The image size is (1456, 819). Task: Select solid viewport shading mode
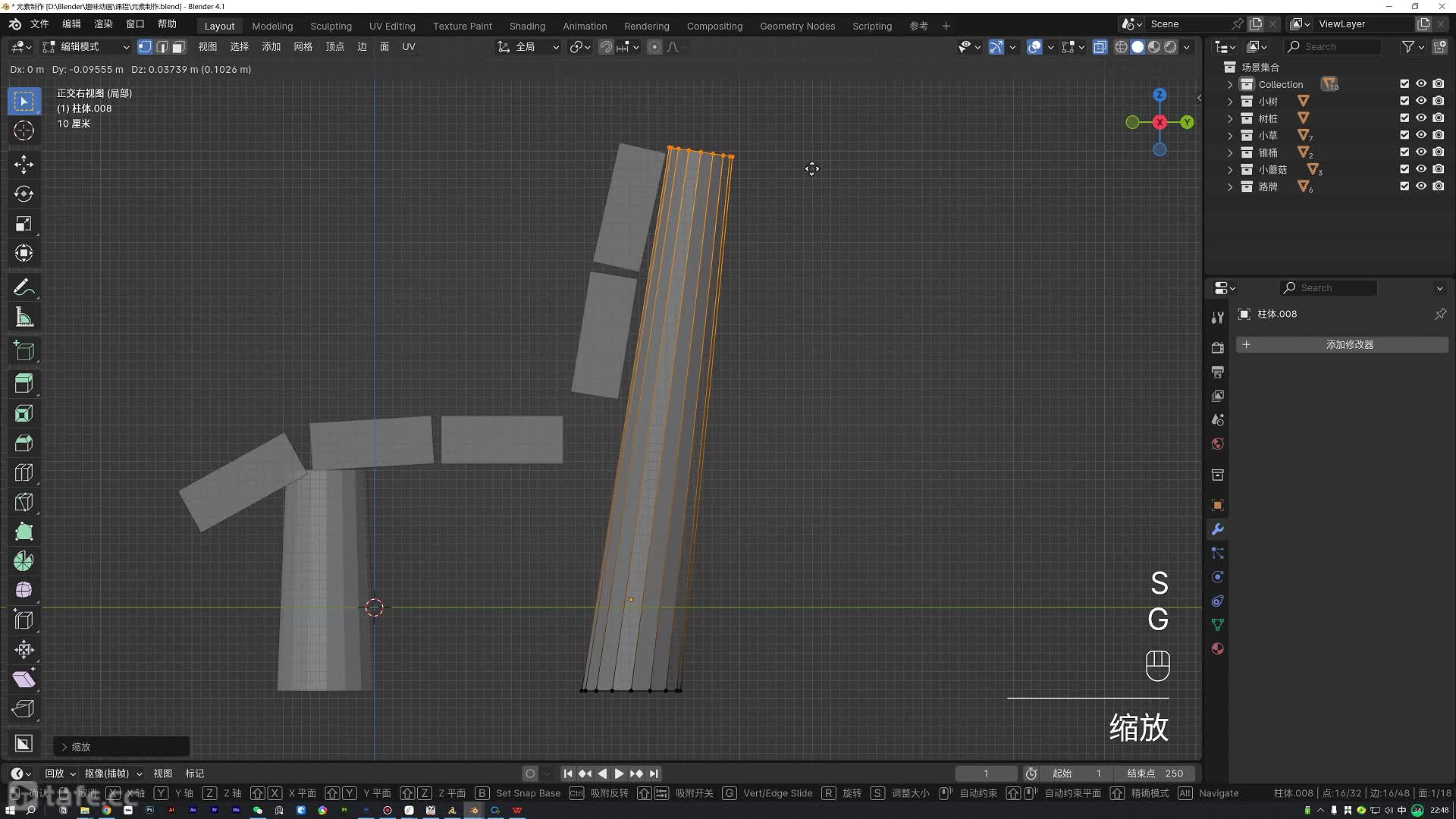pyautogui.click(x=1137, y=47)
